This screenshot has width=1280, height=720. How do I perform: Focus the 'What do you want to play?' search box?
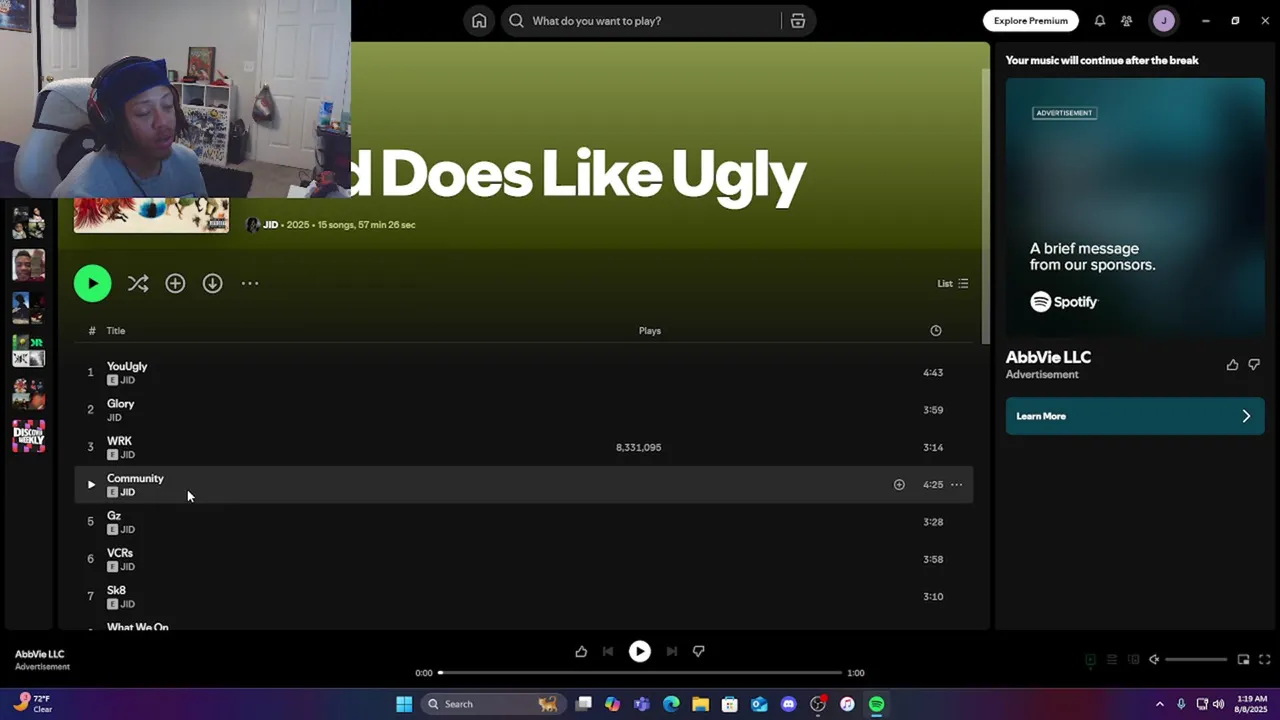(x=640, y=21)
